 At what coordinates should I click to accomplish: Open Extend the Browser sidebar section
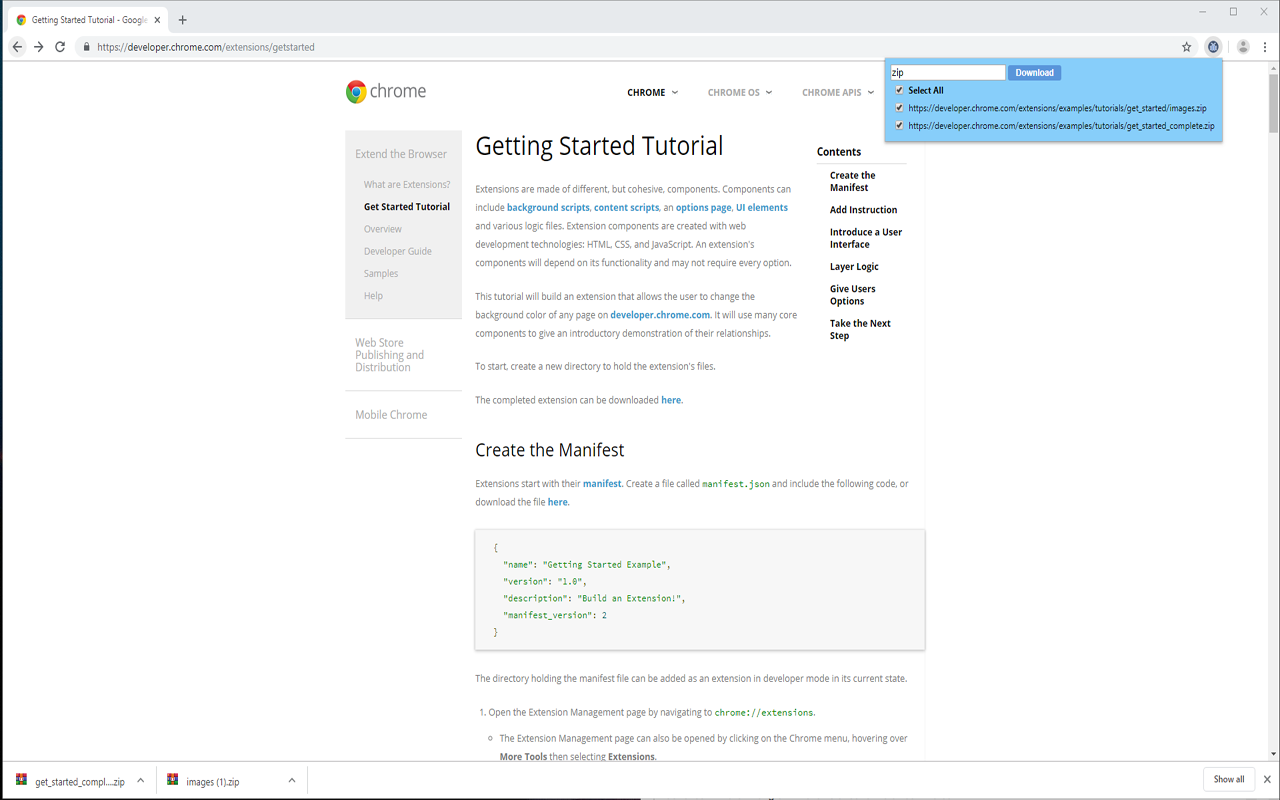[x=401, y=154]
